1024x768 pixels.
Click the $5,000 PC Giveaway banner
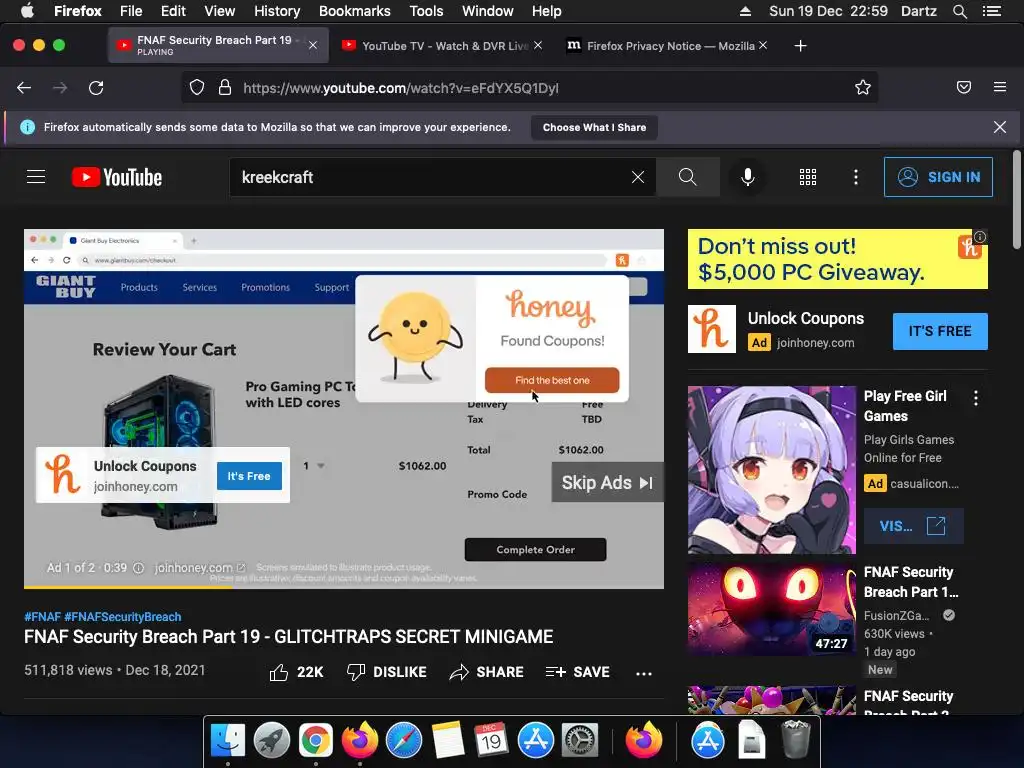click(x=837, y=259)
